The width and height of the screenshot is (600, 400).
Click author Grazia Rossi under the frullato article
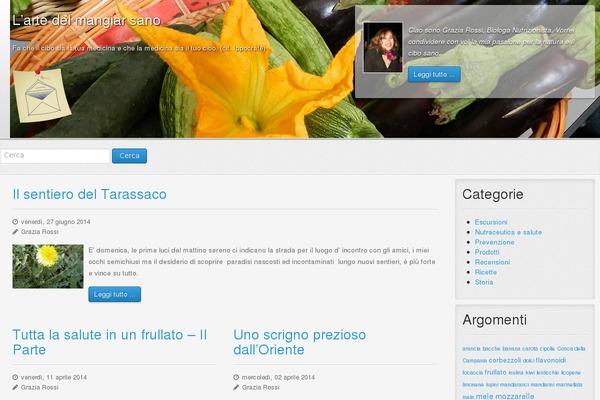[x=39, y=387]
